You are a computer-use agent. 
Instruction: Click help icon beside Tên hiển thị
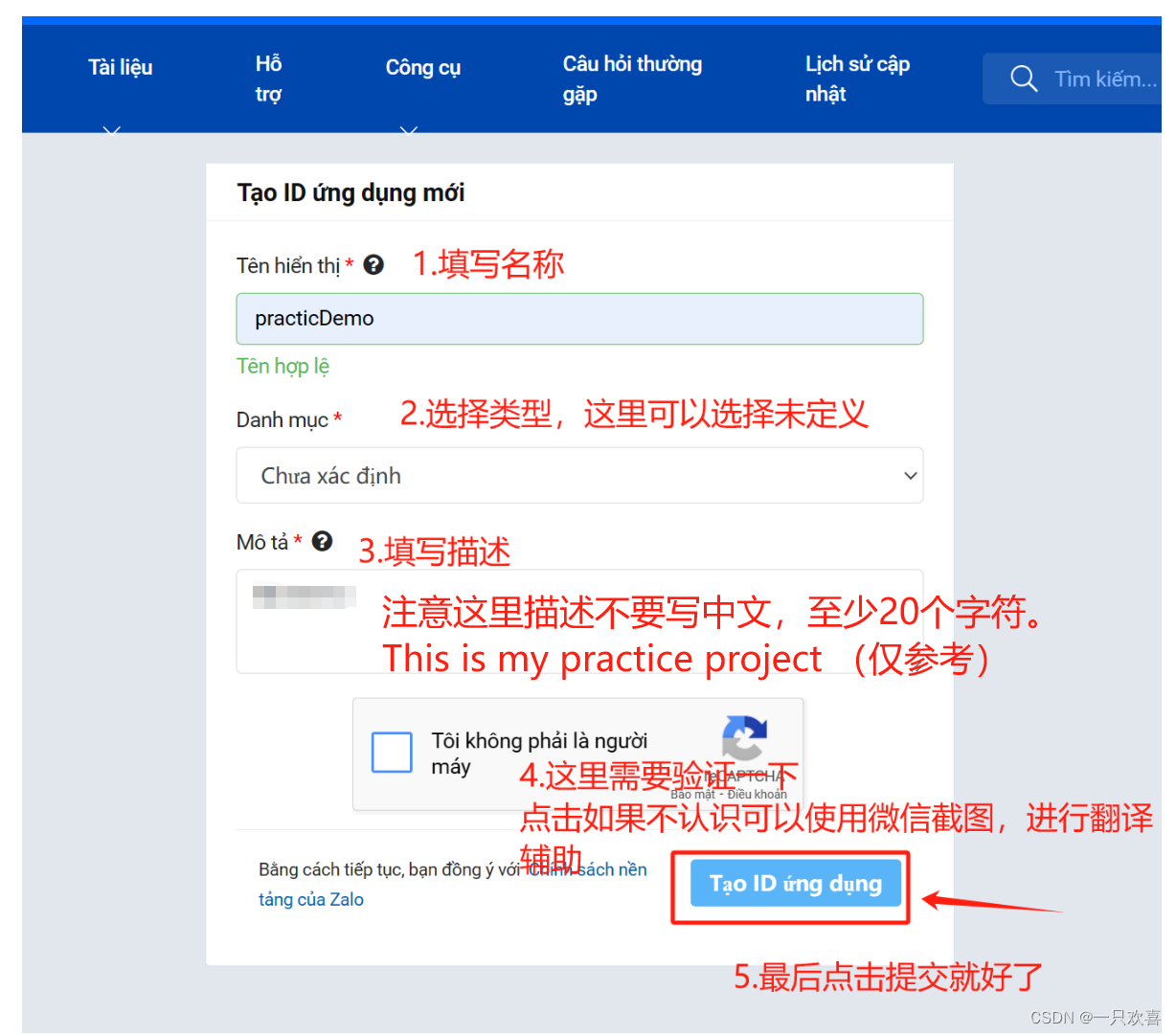coord(373,265)
